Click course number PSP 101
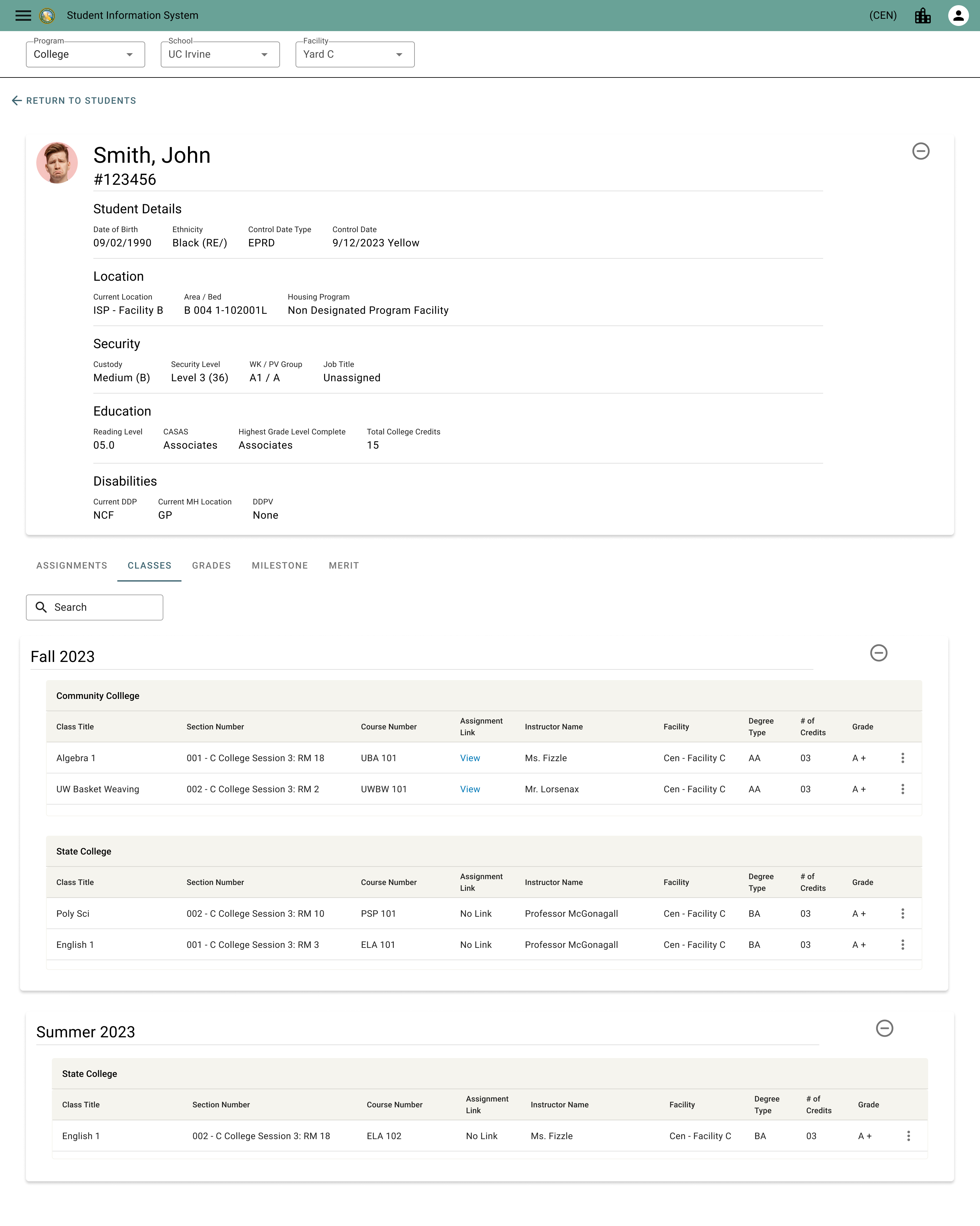Viewport: 980px width, 1226px height. 378,914
